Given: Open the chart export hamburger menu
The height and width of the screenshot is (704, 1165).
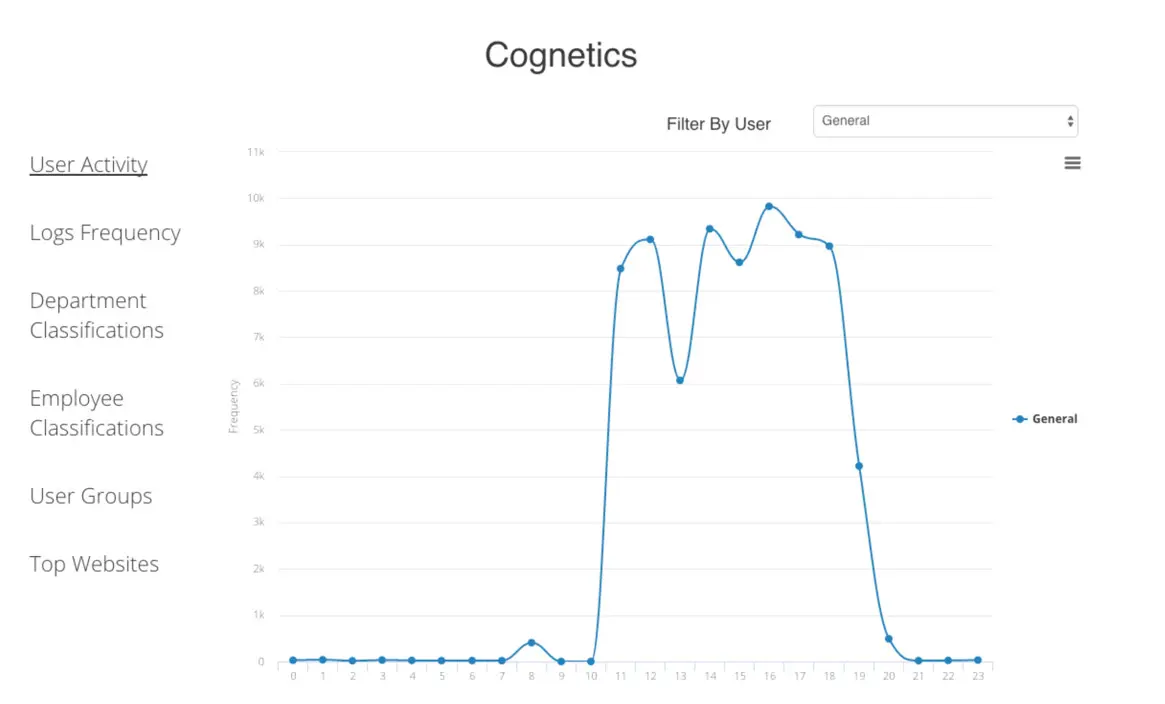Looking at the screenshot, I should [1071, 162].
